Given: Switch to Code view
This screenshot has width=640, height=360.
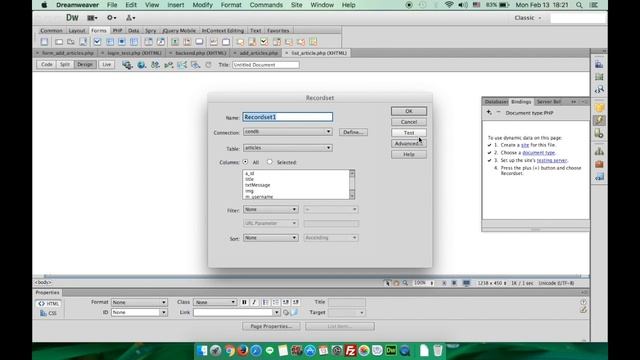Looking at the screenshot, I should (x=47, y=64).
